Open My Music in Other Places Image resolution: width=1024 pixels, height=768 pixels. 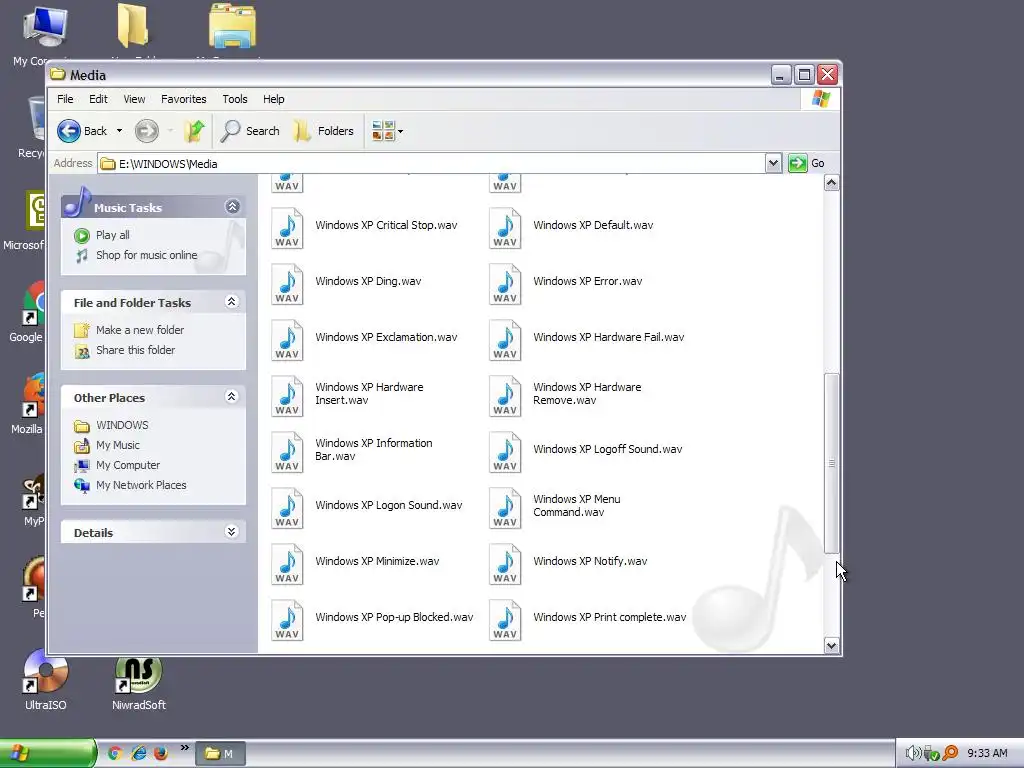[118, 445]
